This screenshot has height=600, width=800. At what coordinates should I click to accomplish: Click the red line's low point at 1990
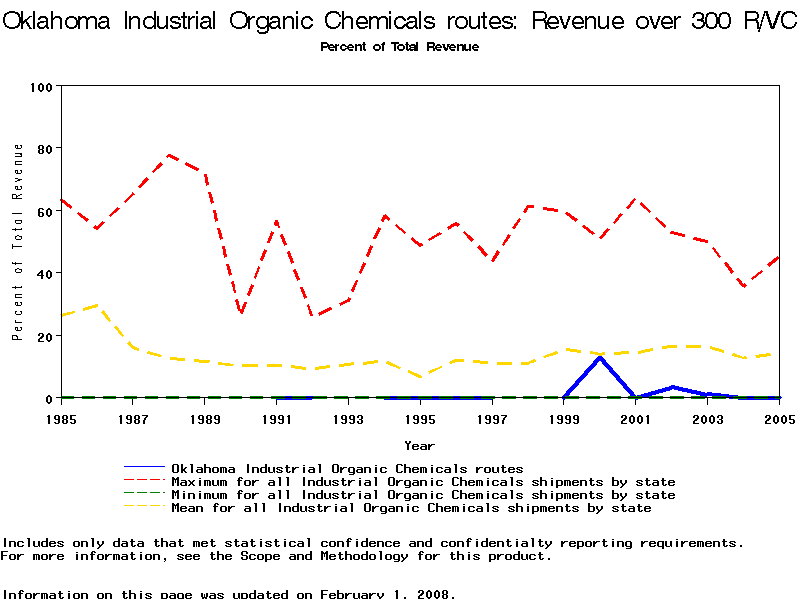(x=241, y=313)
